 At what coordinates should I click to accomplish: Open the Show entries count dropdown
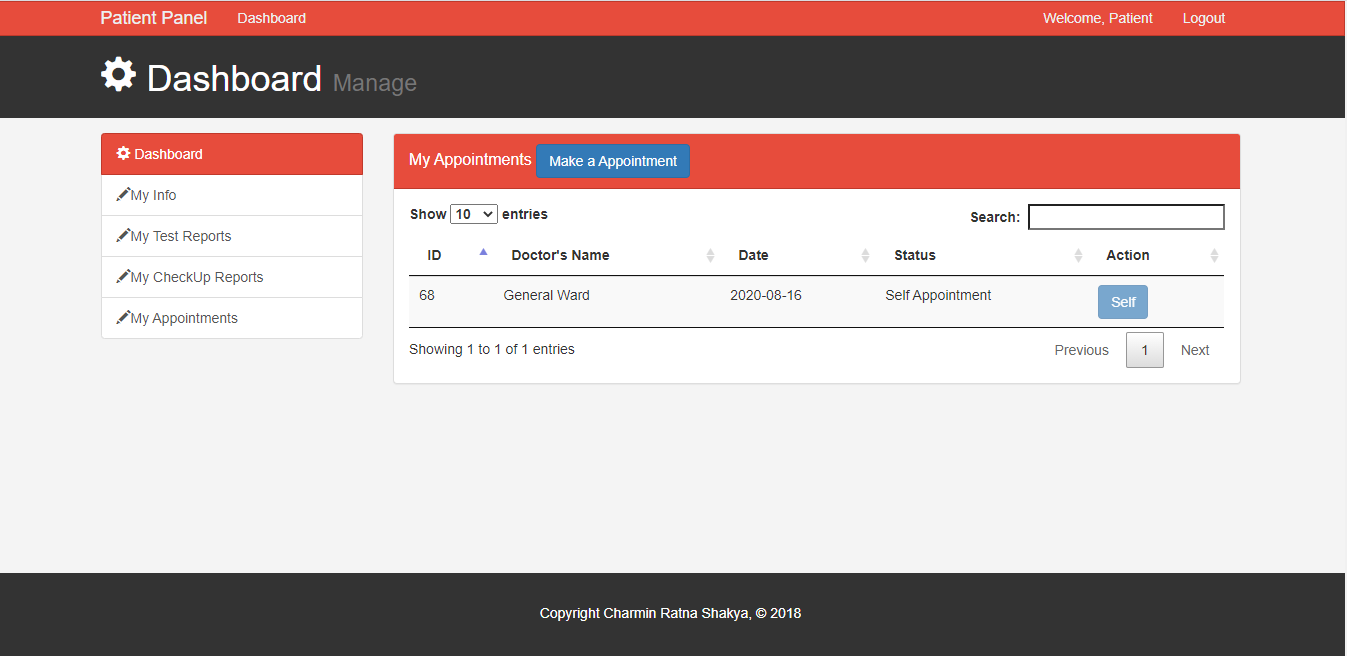tap(473, 214)
